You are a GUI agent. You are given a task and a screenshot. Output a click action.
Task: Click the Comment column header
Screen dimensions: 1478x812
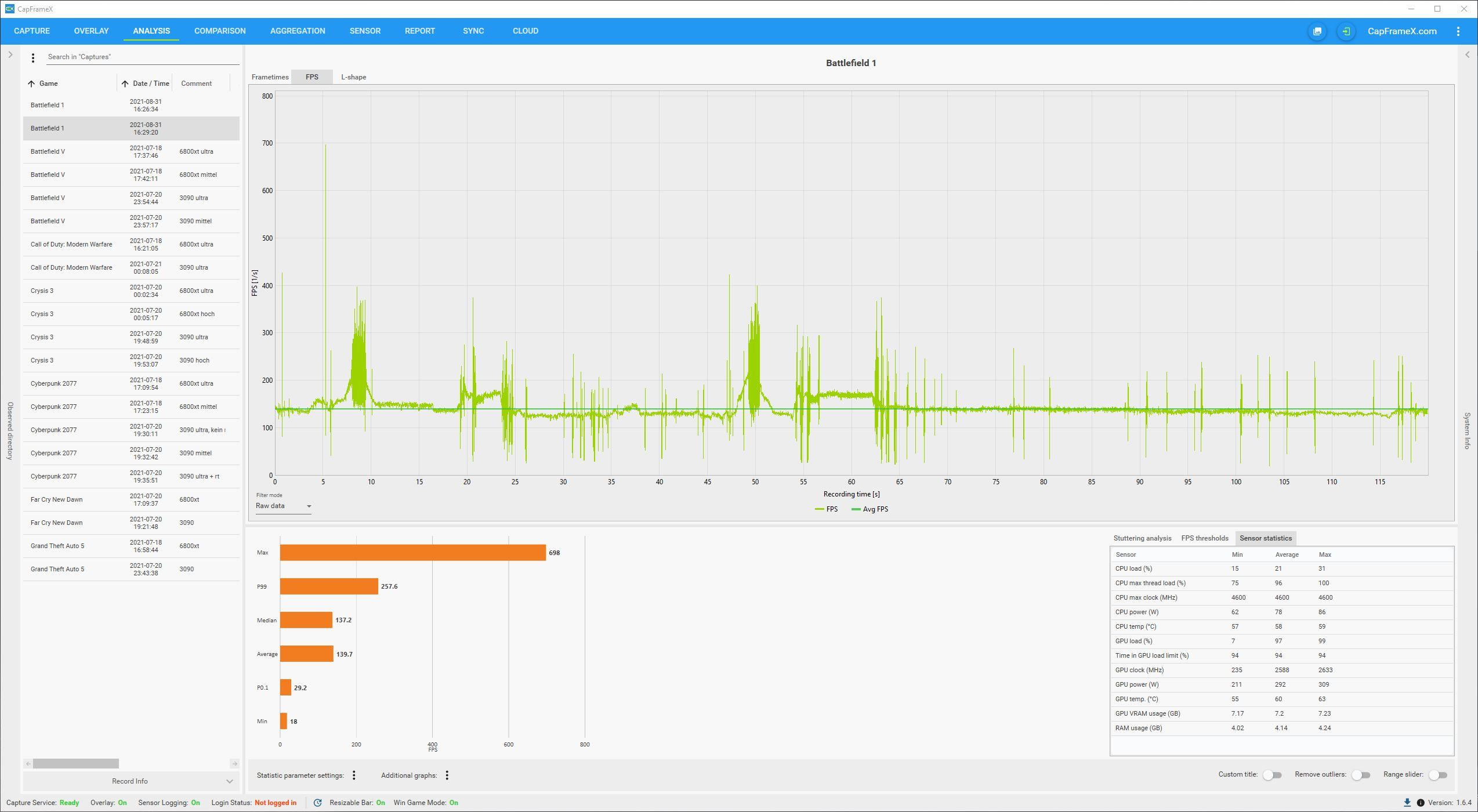(196, 84)
